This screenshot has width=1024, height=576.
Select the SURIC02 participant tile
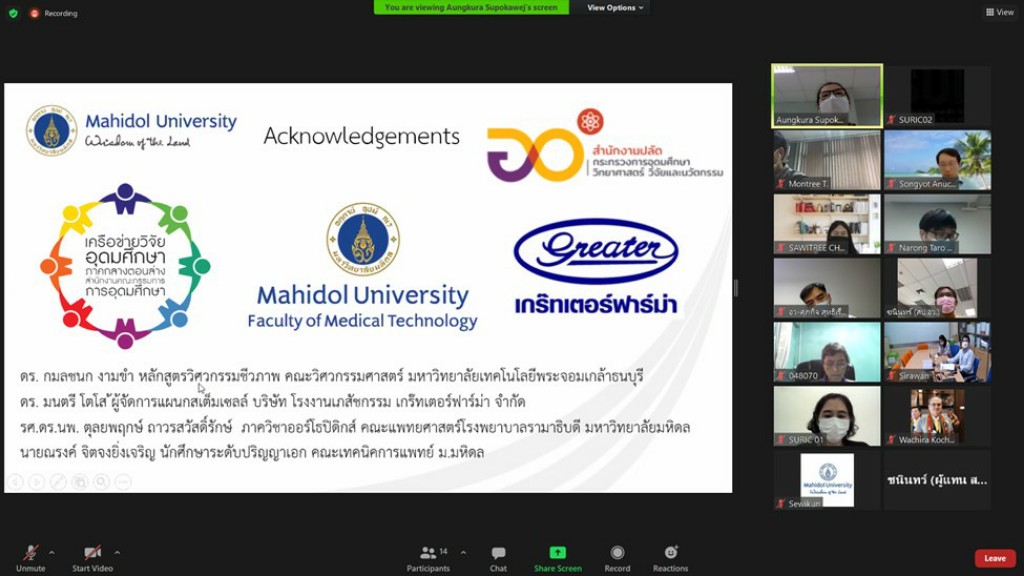(x=937, y=95)
